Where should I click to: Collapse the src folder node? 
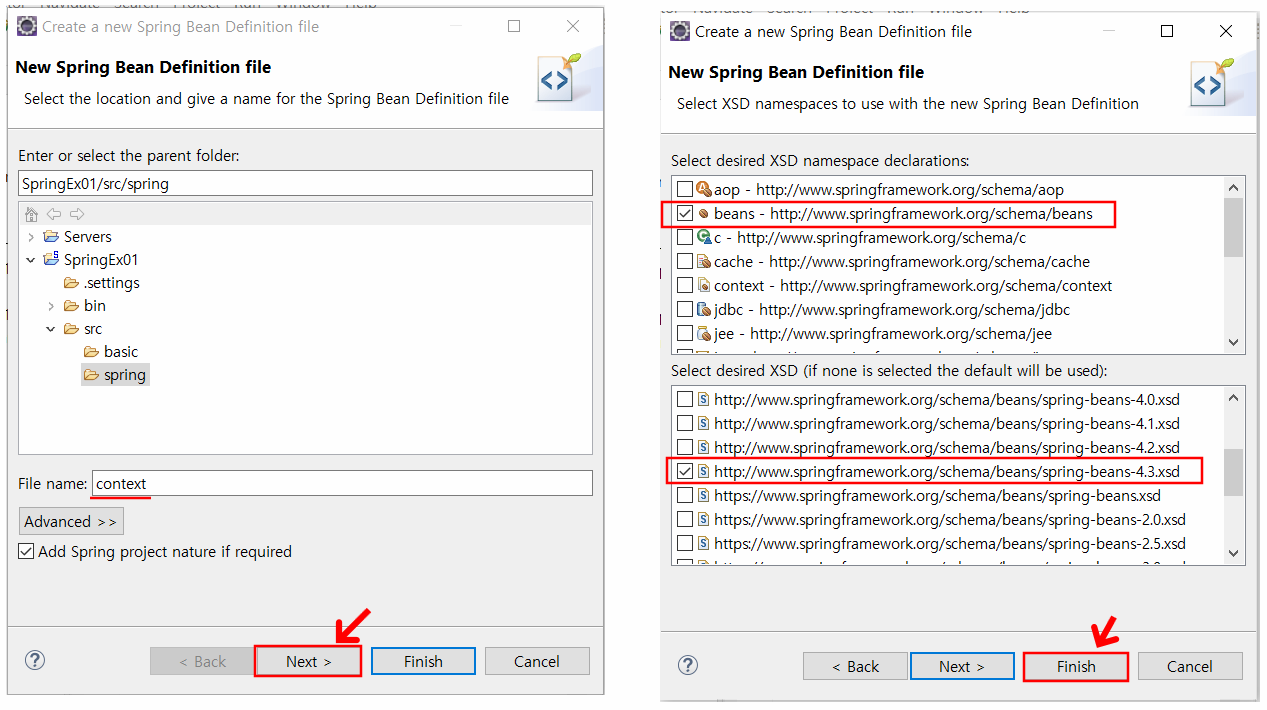coord(51,329)
